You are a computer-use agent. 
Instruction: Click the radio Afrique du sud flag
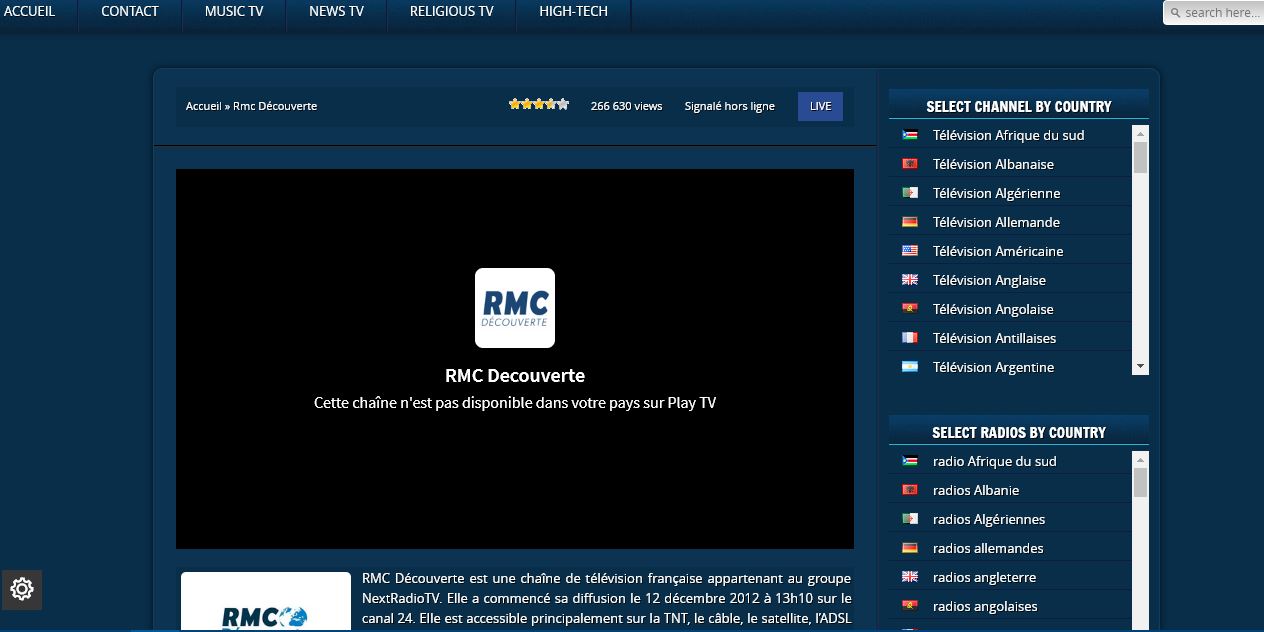click(910, 461)
